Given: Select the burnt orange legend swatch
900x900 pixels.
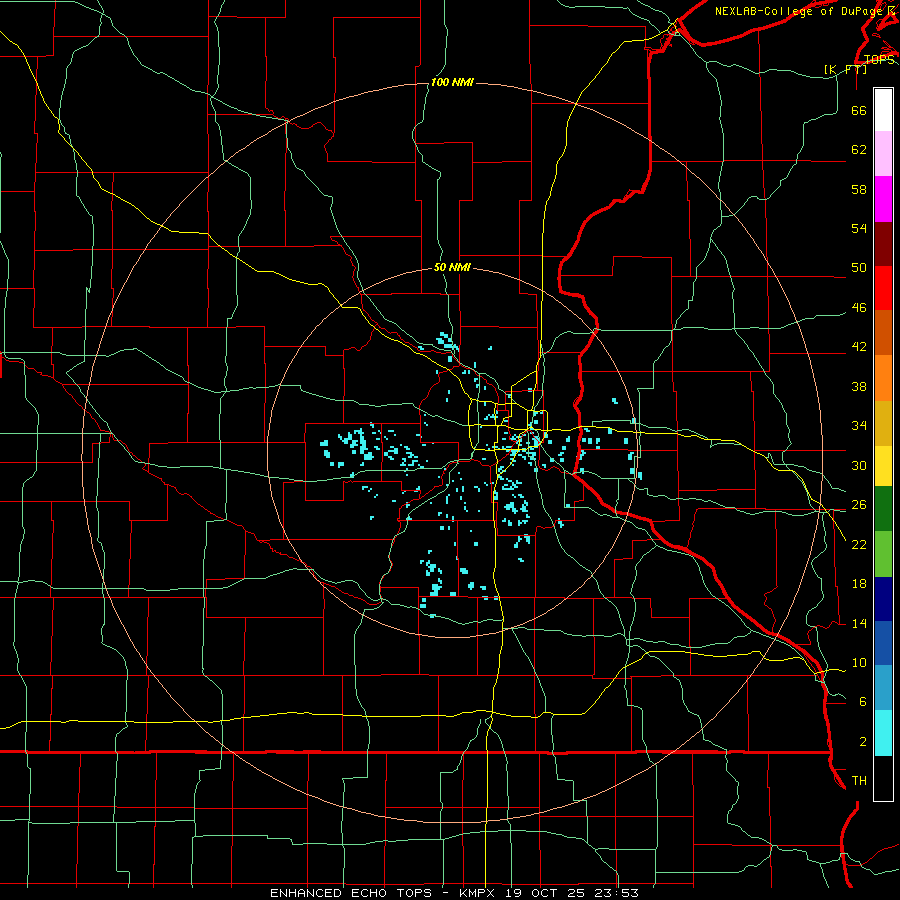Looking at the screenshot, I should [883, 332].
